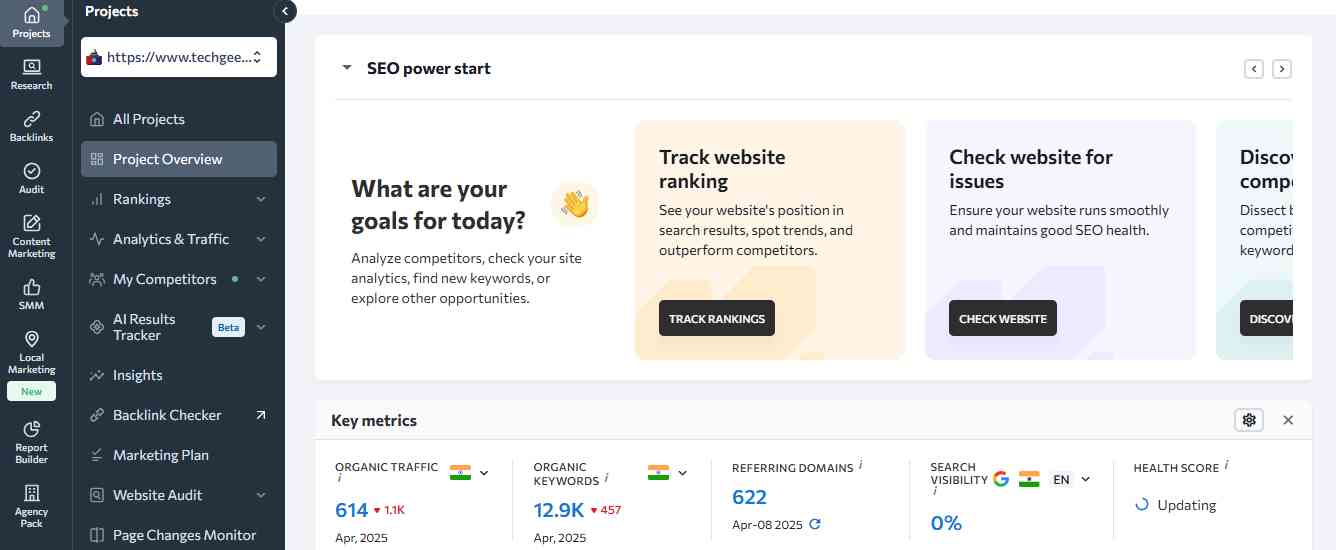Click the Check website for issues heading
This screenshot has height=550, width=1336.
click(1031, 169)
